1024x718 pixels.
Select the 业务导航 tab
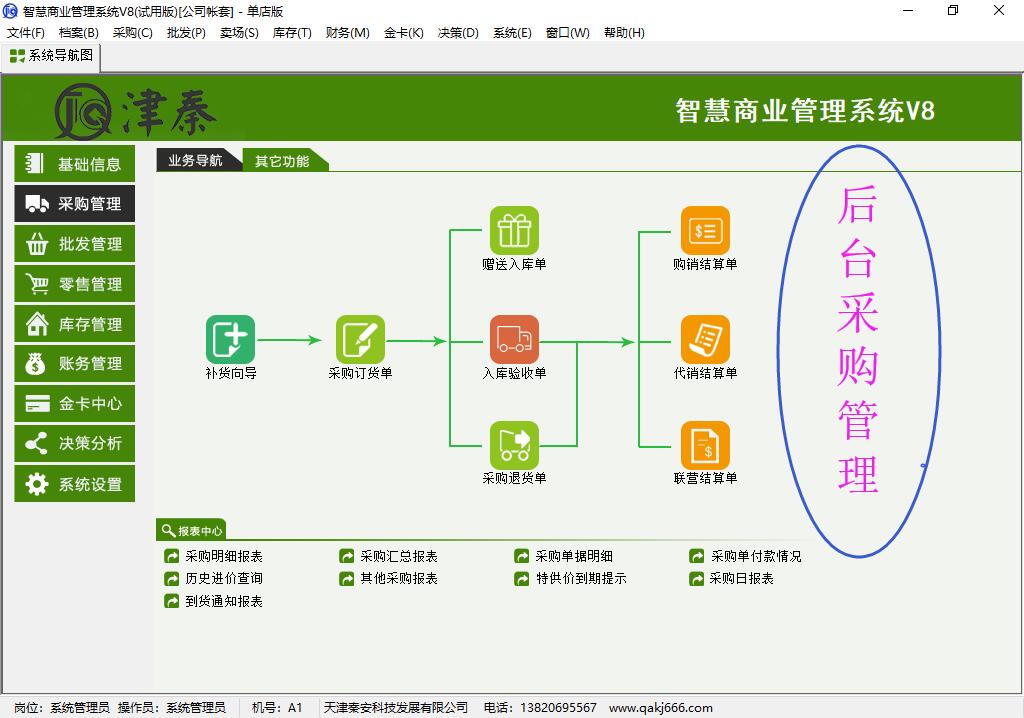tap(196, 161)
